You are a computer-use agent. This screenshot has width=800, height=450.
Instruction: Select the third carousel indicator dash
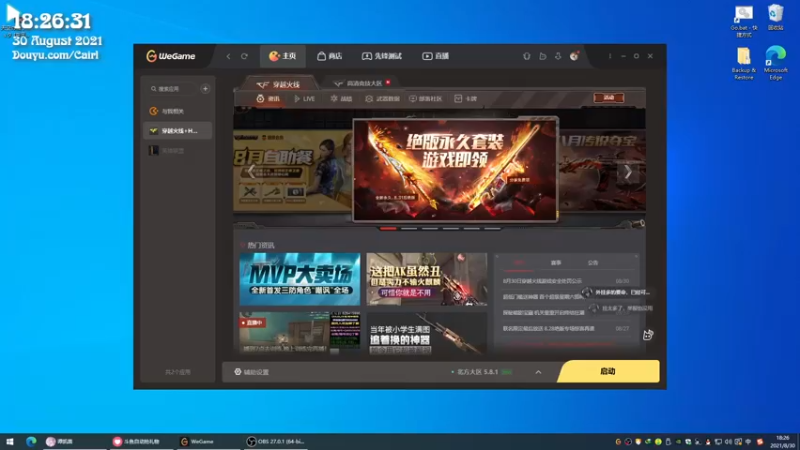[430, 229]
